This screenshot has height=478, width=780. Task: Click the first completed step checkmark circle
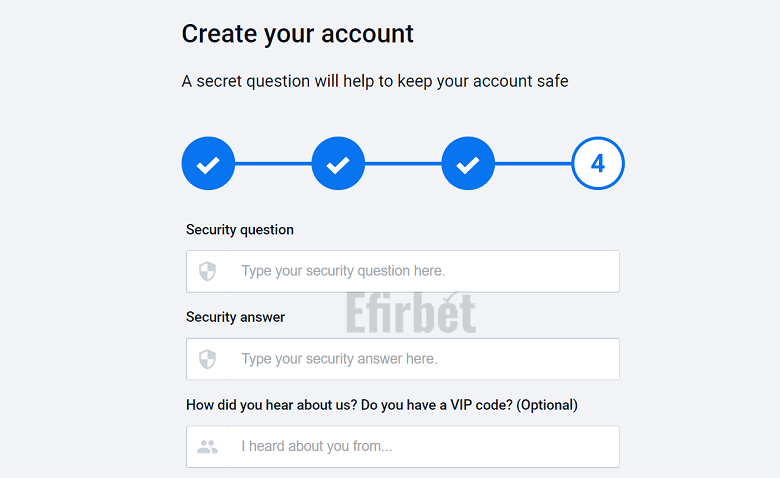click(208, 163)
